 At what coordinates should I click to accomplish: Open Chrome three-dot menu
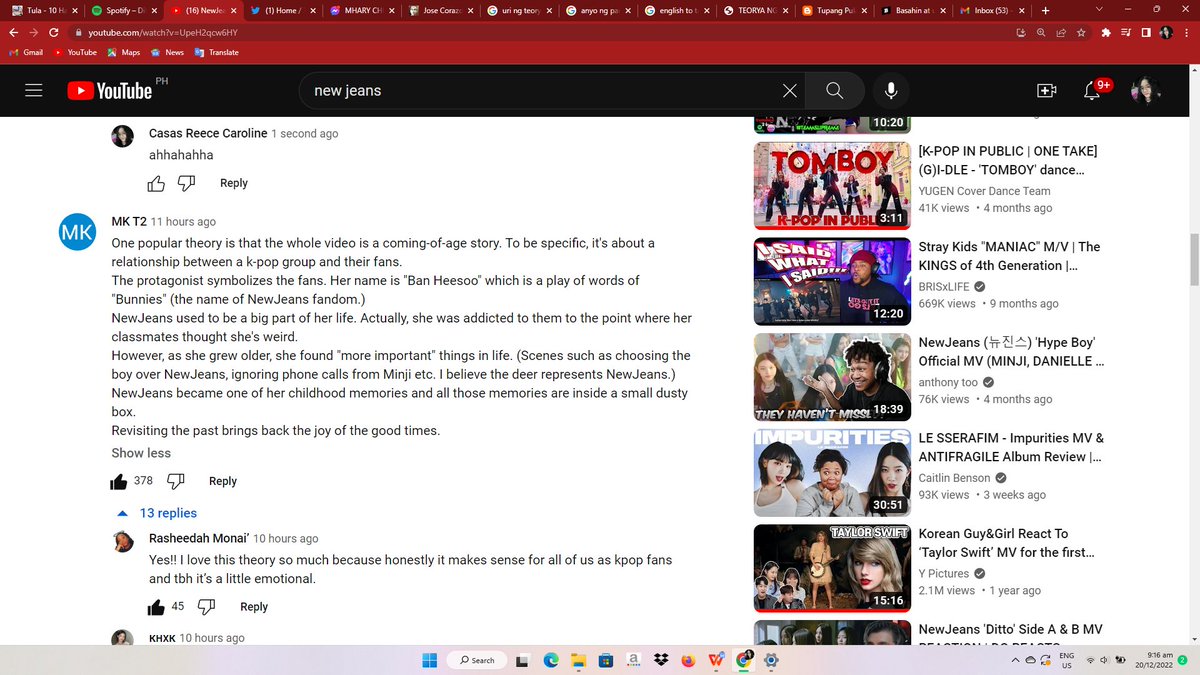(1186, 32)
